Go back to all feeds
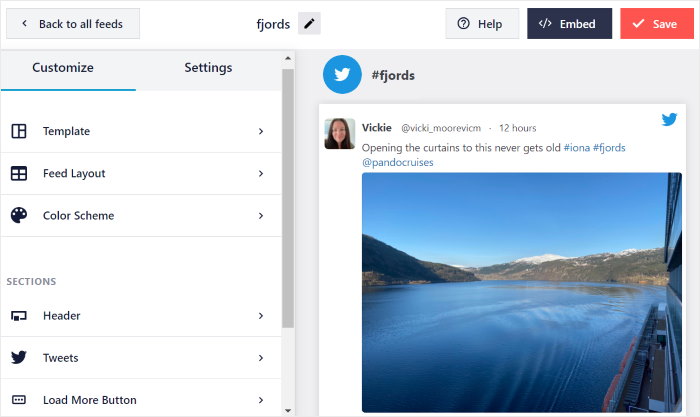Image resolution: width=700 pixels, height=417 pixels. (73, 24)
